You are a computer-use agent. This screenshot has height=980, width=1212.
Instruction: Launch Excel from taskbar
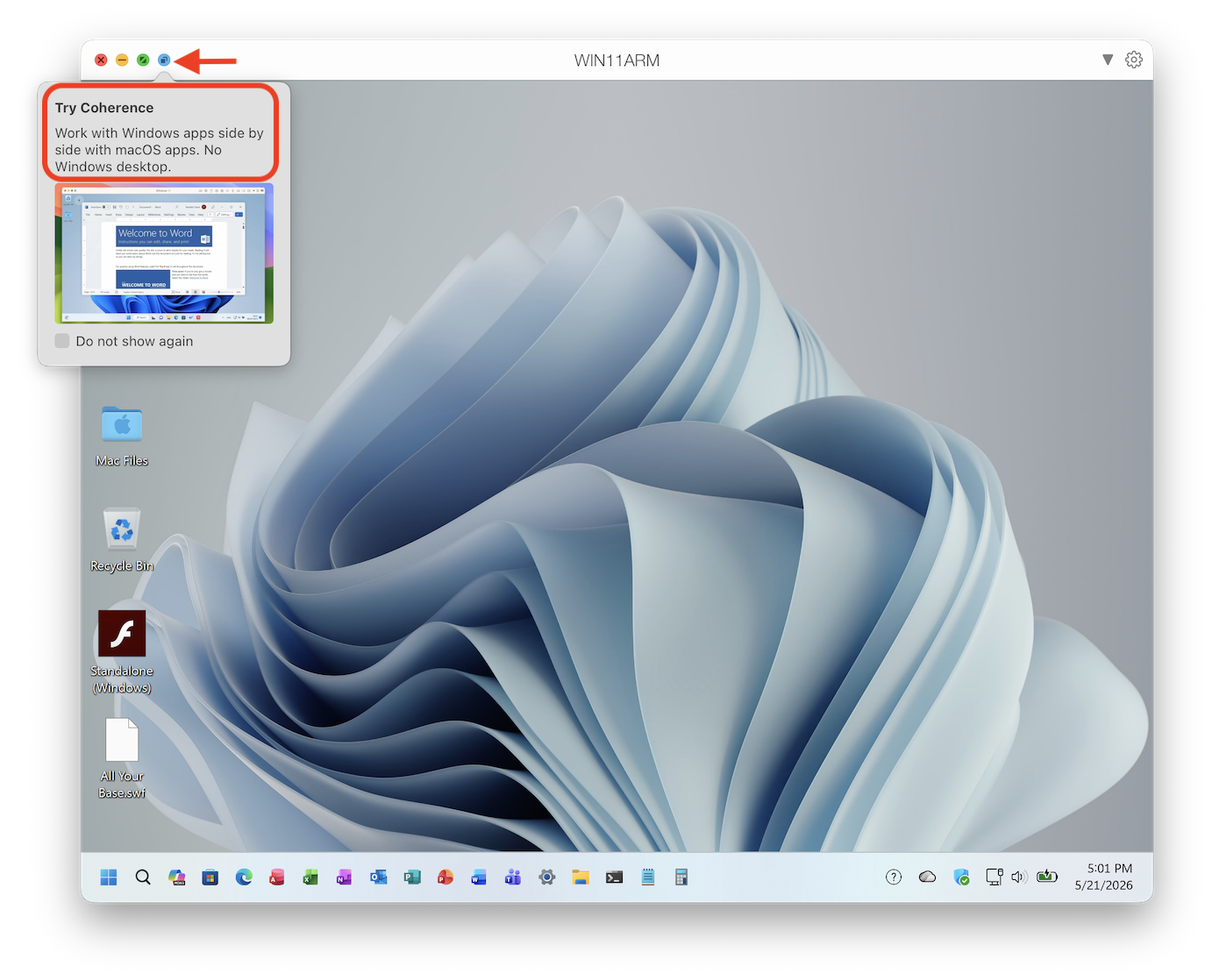pyautogui.click(x=310, y=877)
